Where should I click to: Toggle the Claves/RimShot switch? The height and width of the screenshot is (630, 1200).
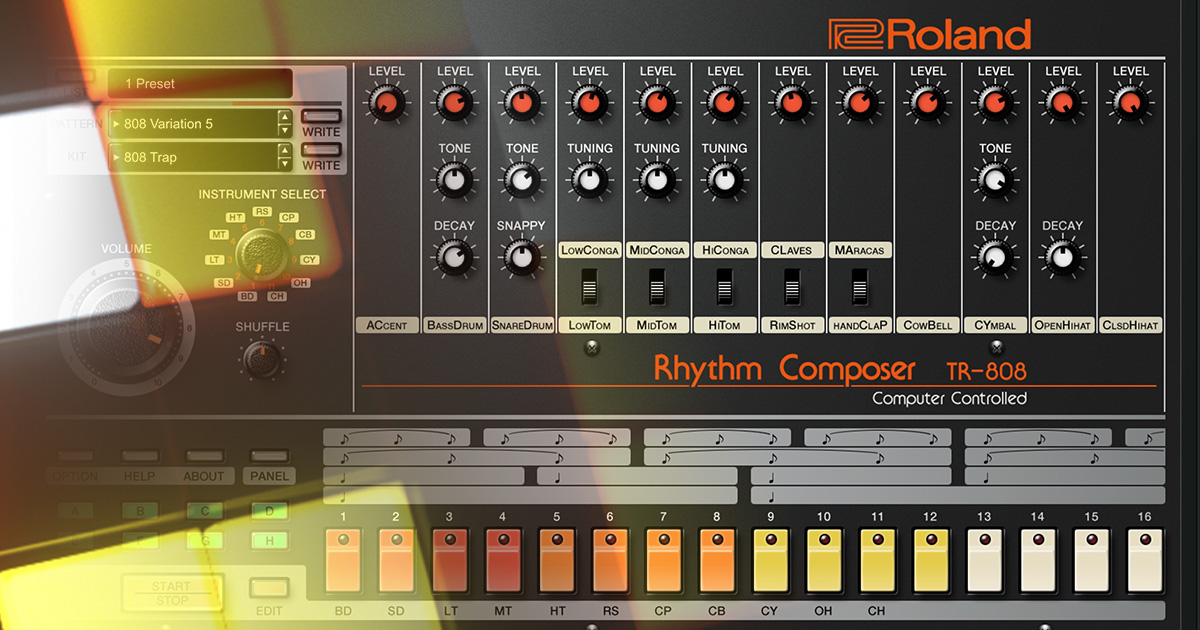click(x=792, y=289)
